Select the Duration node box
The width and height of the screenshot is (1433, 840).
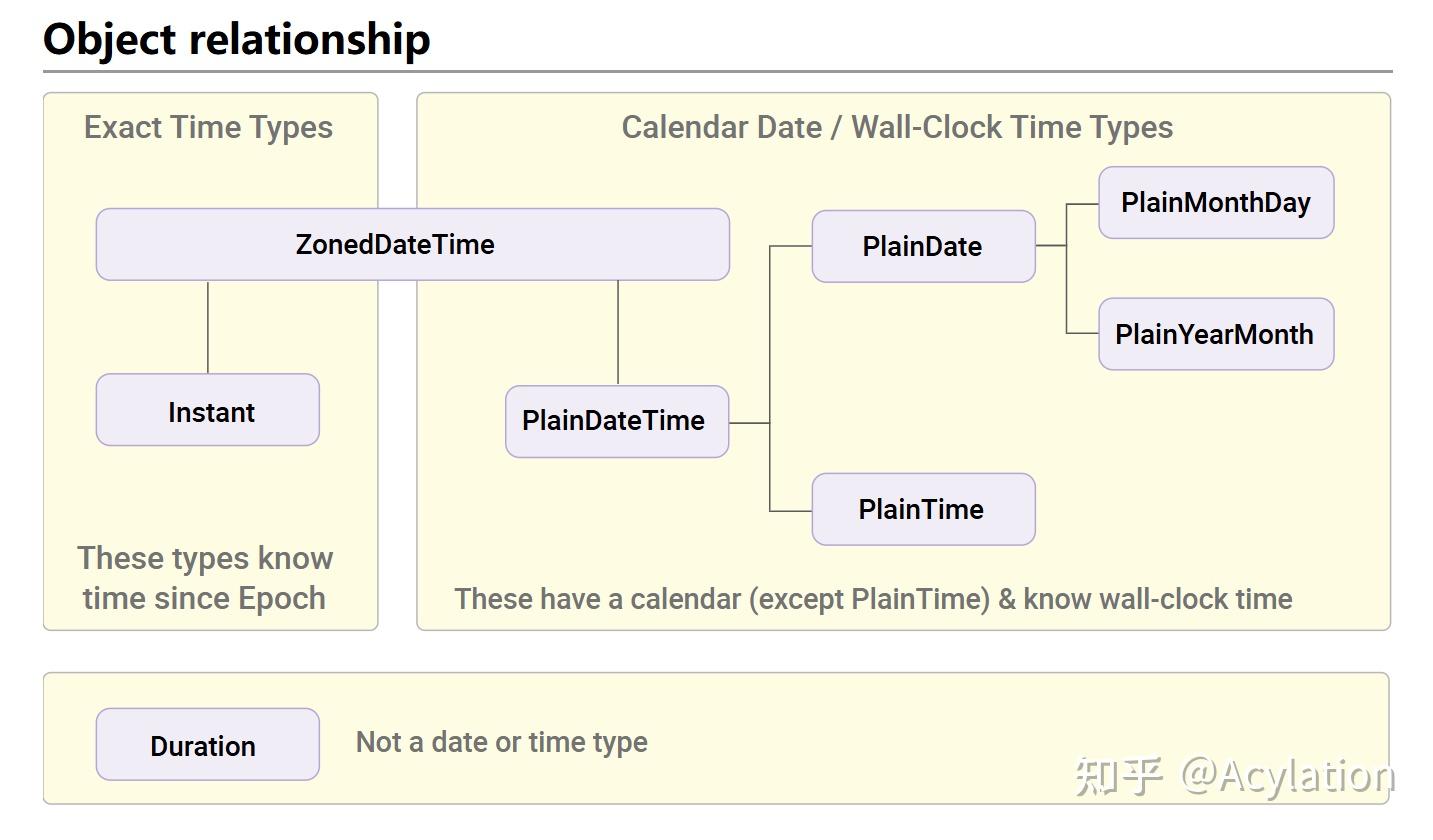coord(208,744)
